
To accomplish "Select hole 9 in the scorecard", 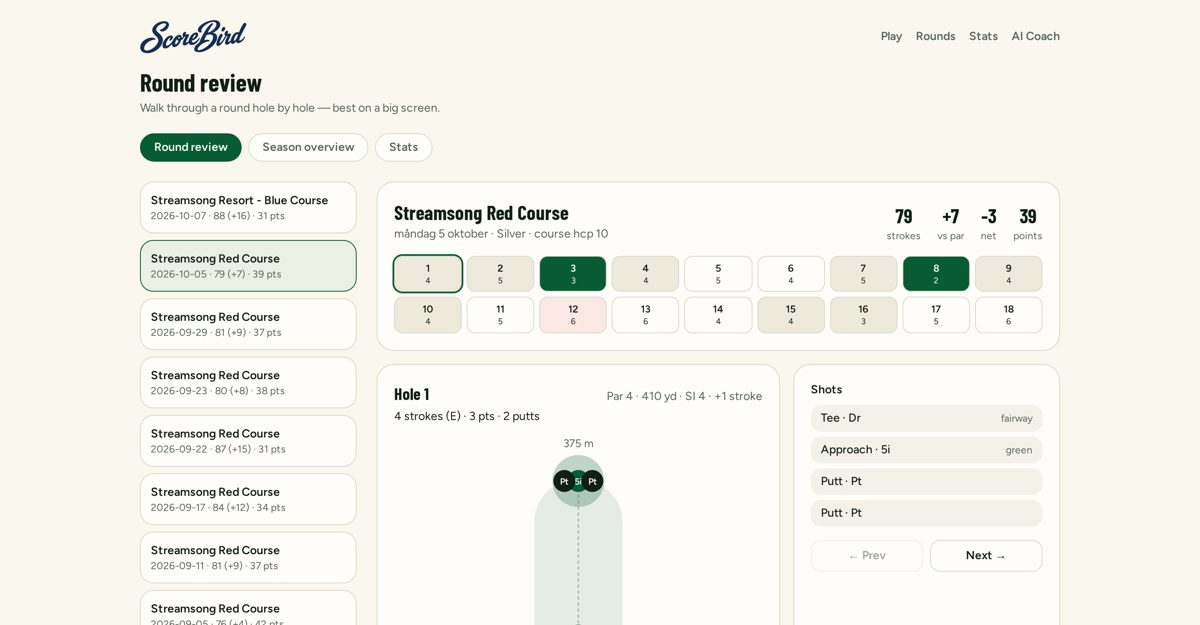I will pos(1008,274).
